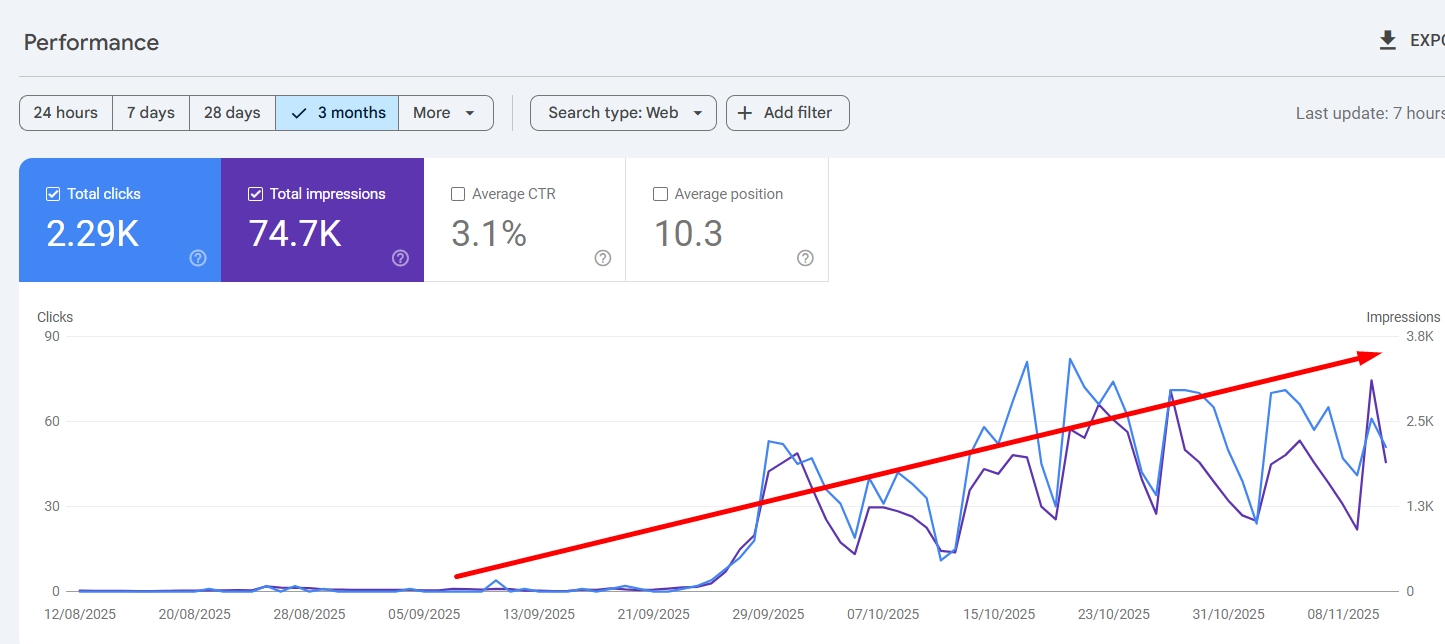Image resolution: width=1445 pixels, height=644 pixels.
Task: Click the 05/09/2025 date label
Action: [424, 614]
